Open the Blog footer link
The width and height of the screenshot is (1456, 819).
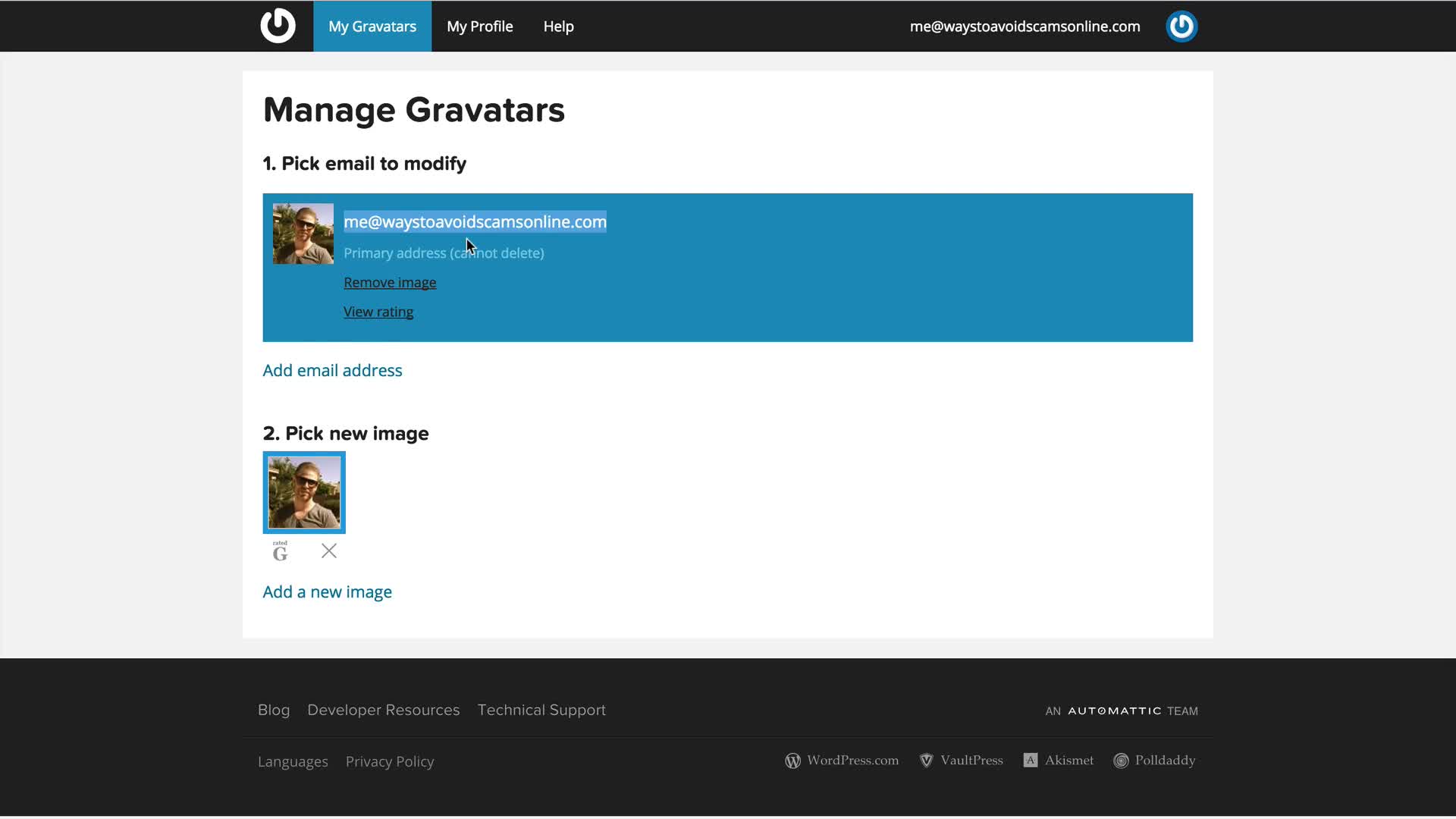[x=274, y=710]
